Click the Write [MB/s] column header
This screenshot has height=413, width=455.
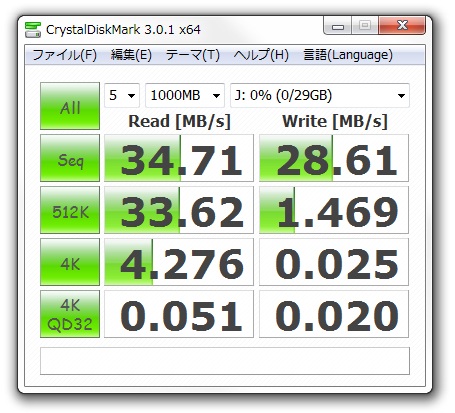click(335, 121)
